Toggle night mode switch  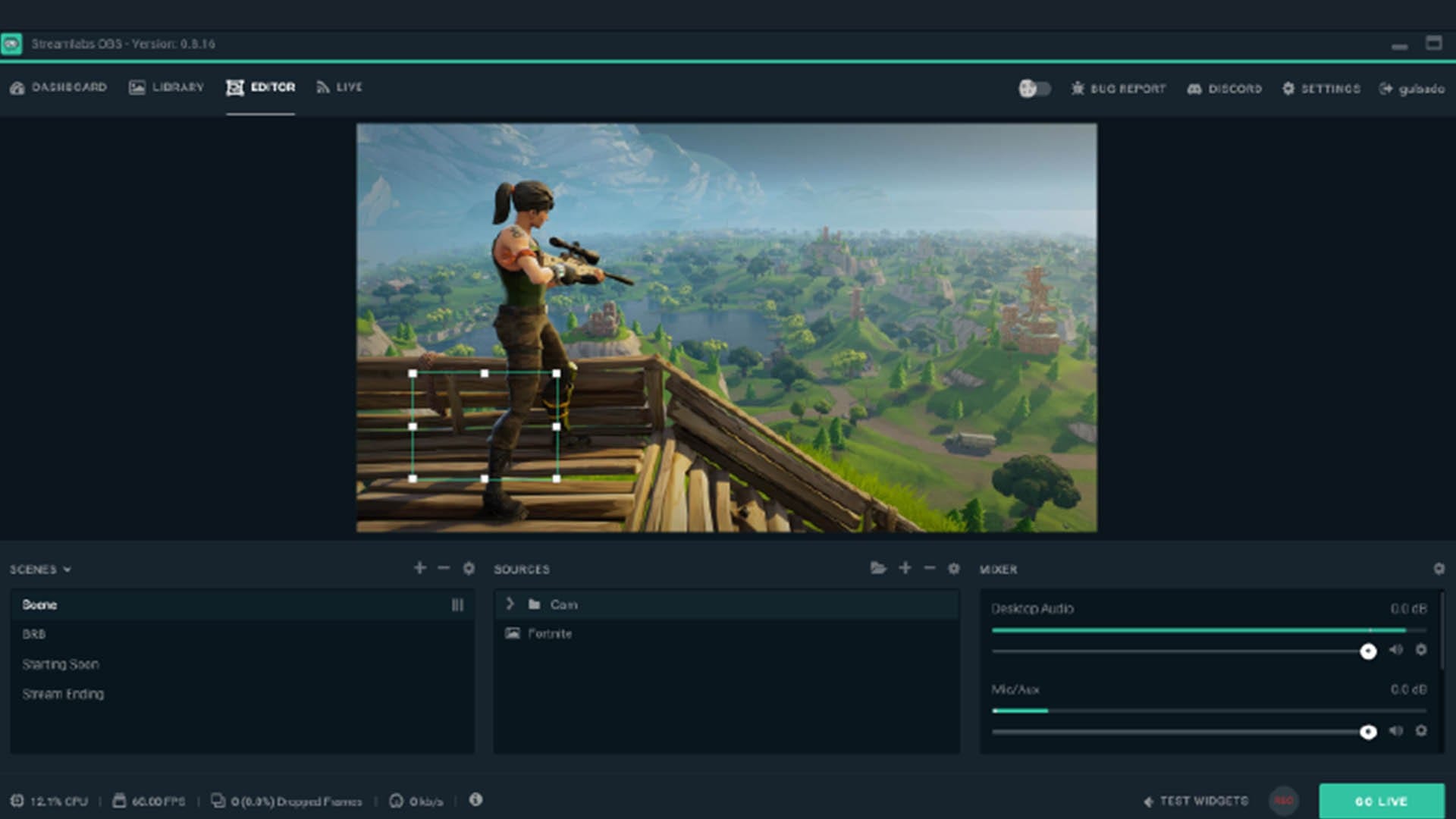(1034, 89)
